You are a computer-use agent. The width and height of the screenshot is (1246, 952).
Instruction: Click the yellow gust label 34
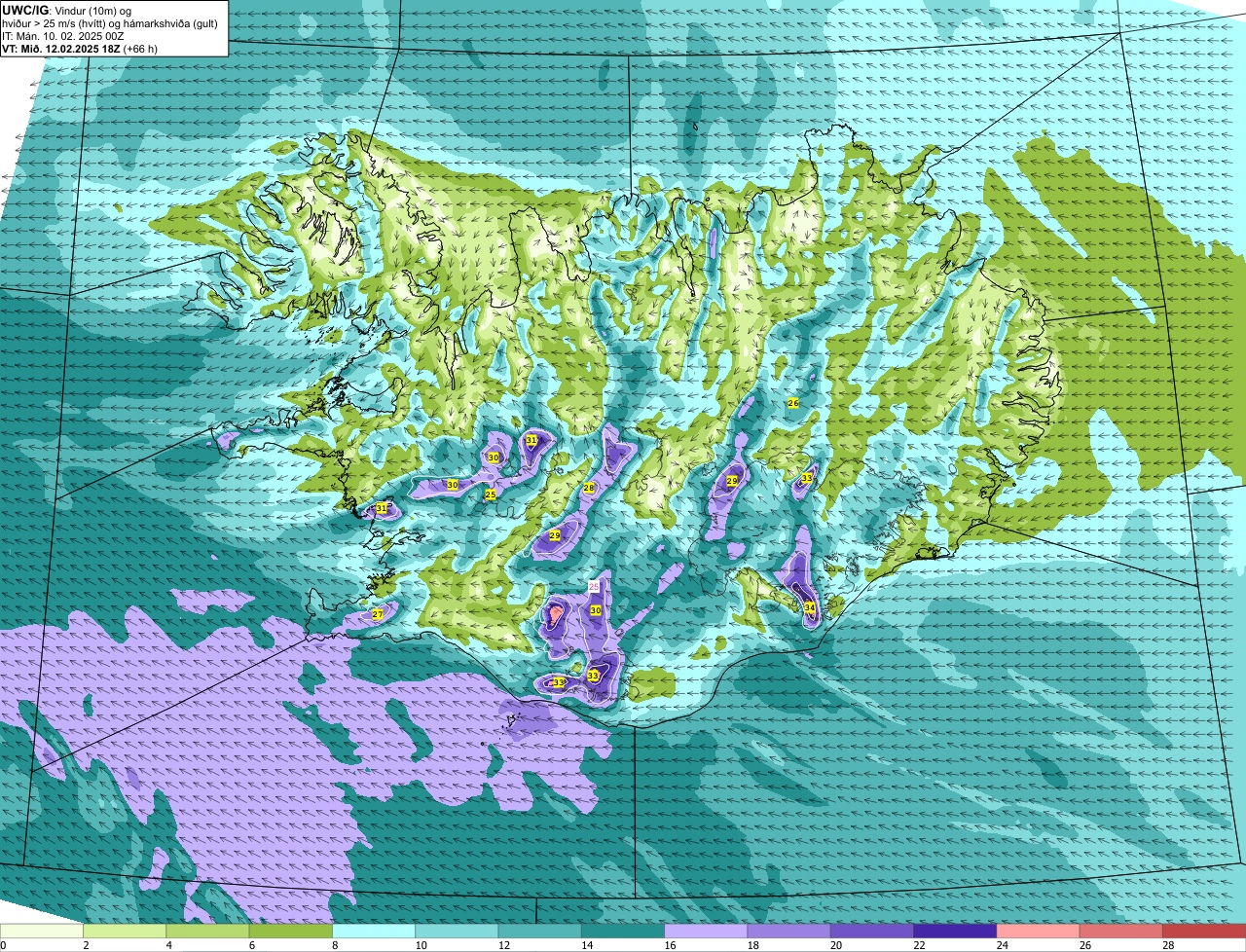(x=810, y=608)
